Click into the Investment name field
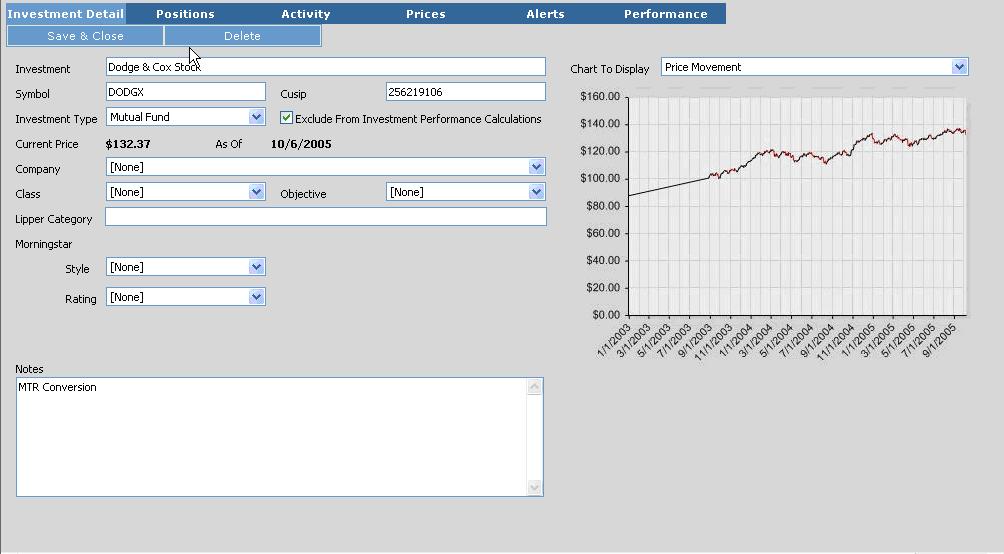The width and height of the screenshot is (1004, 554). coord(325,67)
